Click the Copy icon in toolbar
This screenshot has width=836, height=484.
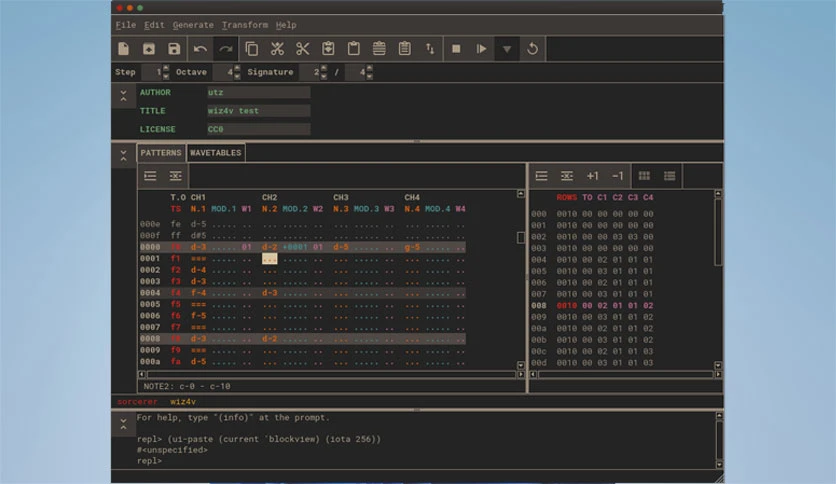pos(252,49)
